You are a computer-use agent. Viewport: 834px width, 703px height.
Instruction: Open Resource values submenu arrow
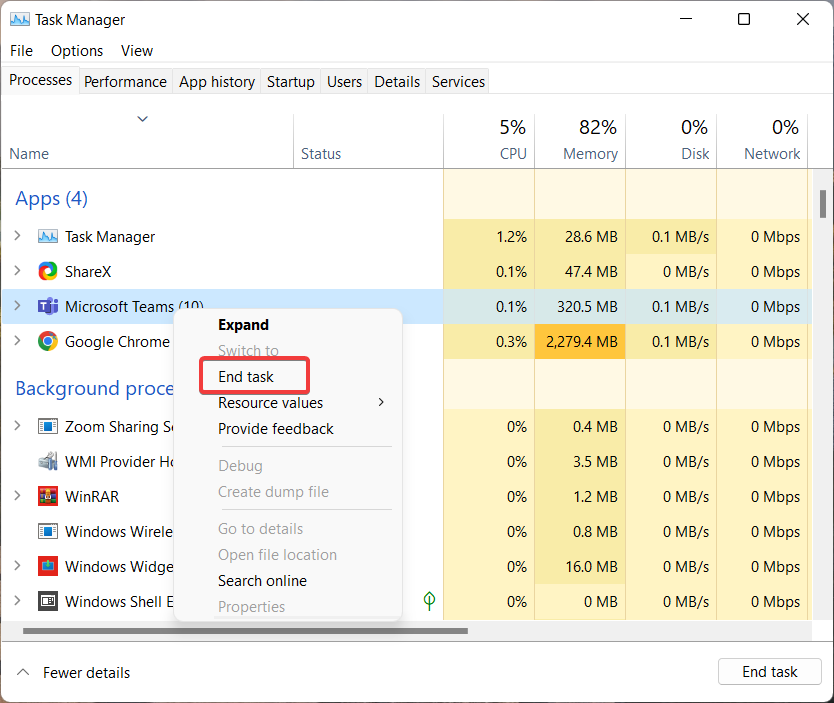(x=381, y=403)
